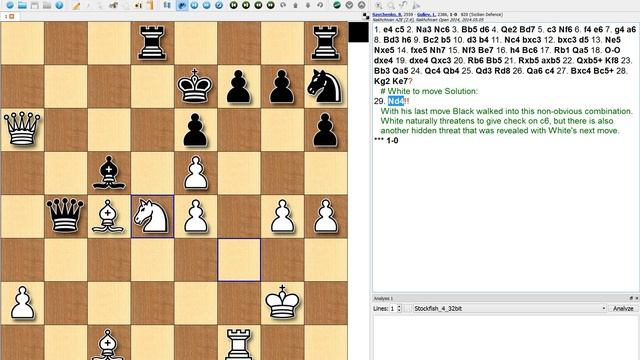Click the 1-0 result in notation
Screen dimensions: 640x360
tap(392, 140)
